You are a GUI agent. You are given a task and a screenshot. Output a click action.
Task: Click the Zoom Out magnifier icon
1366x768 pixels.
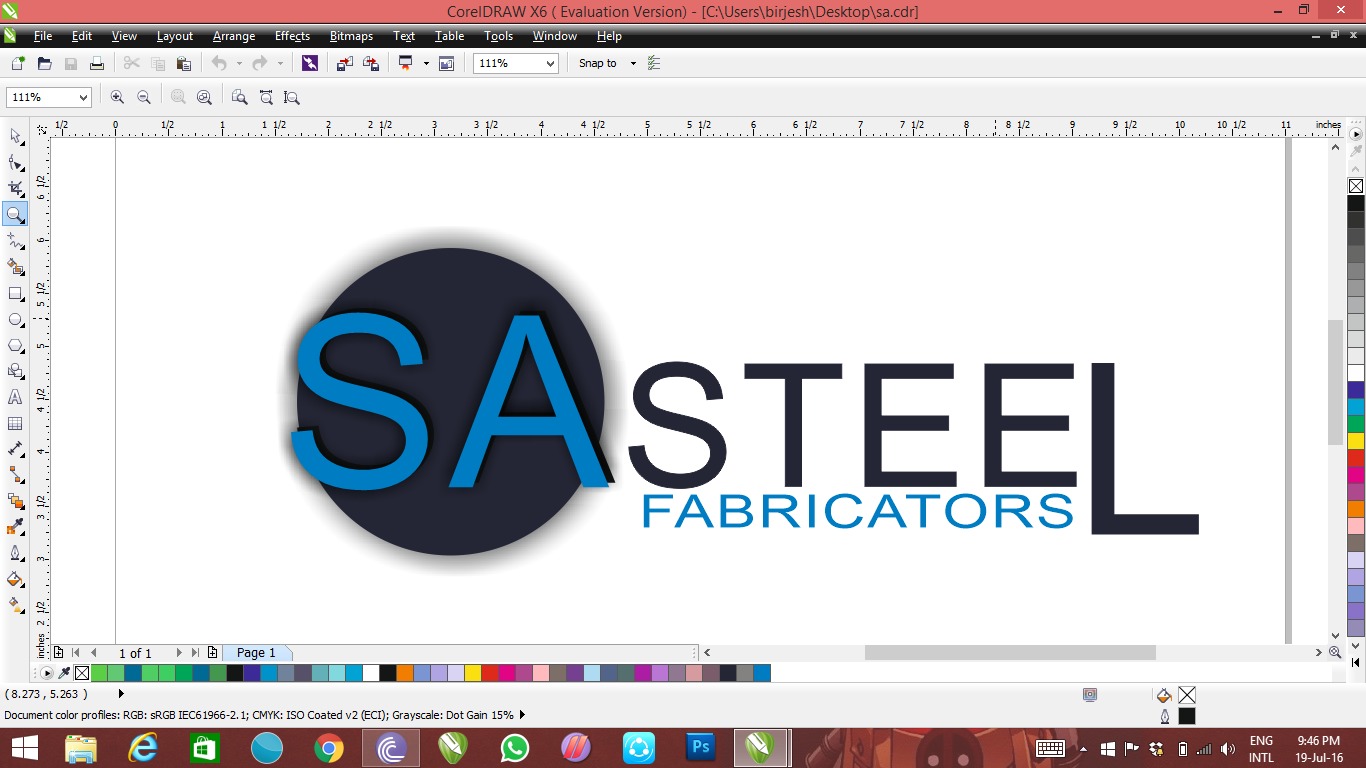144,97
